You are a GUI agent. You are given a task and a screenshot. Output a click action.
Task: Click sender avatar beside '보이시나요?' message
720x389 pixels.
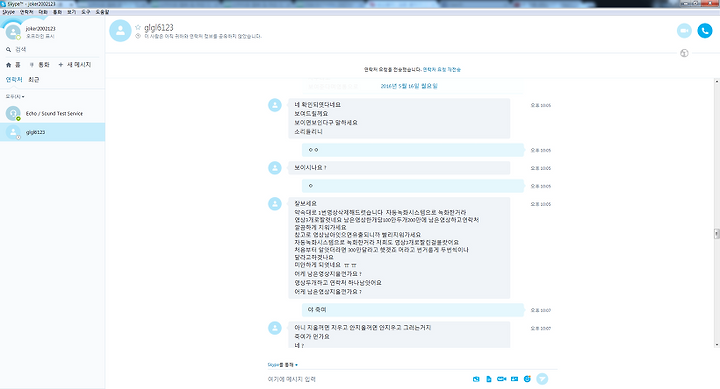[x=275, y=168]
